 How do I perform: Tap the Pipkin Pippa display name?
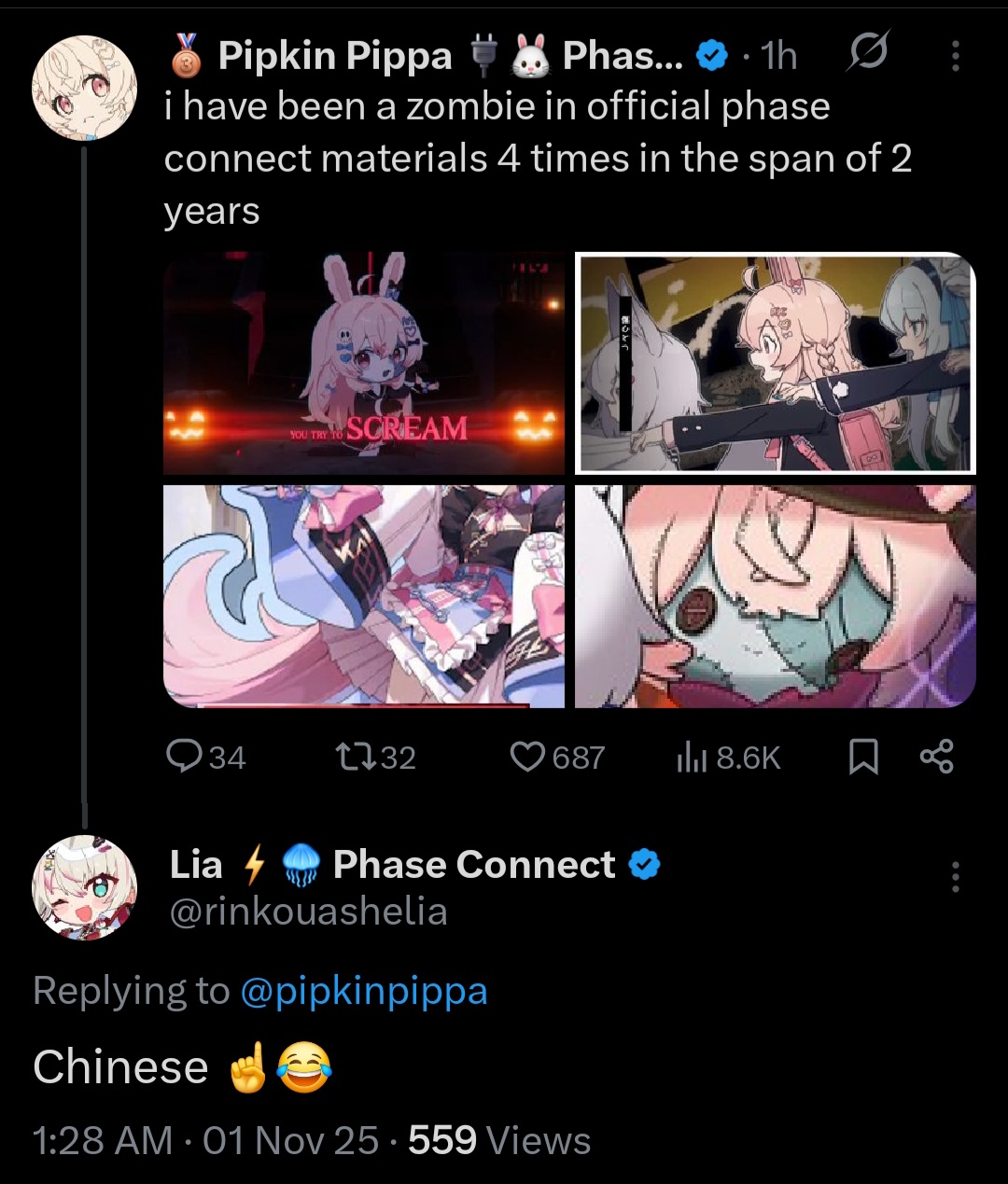(335, 56)
